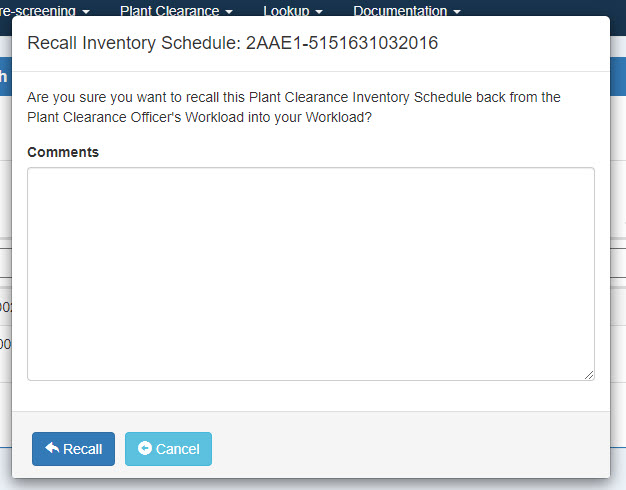Click empty footer area beside Cancel

pos(400,449)
